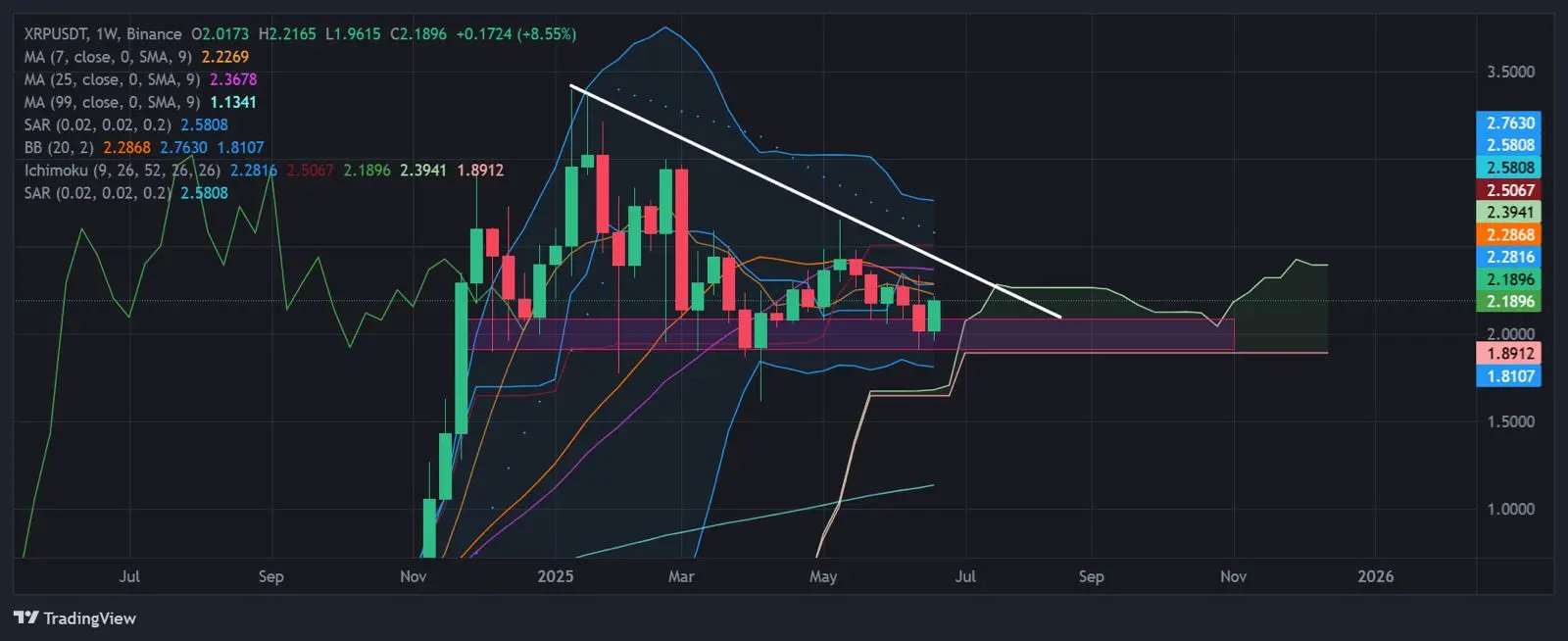
Task: Click the high value H2.2165
Action: click(287, 34)
